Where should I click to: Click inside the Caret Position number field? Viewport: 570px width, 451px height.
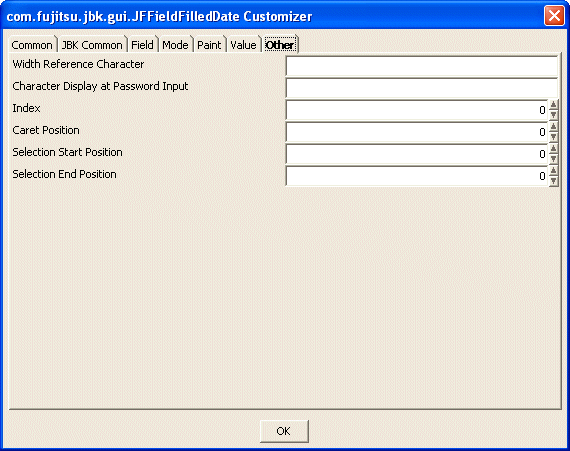point(417,132)
